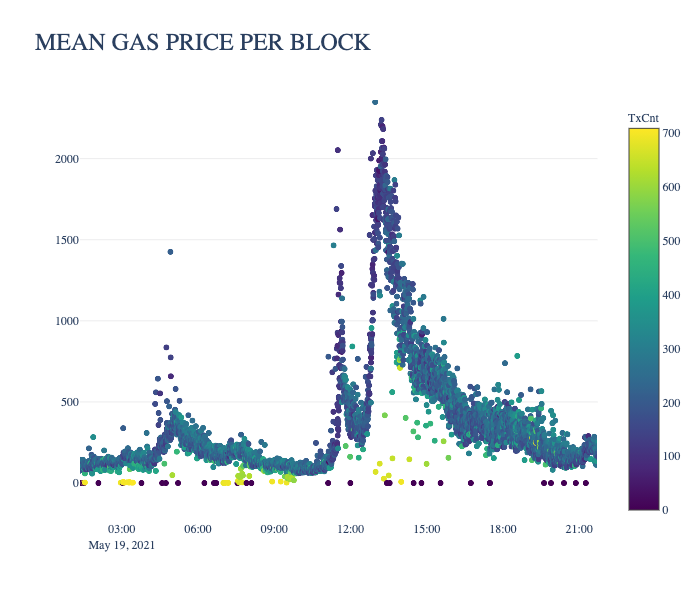Click the 1000 y-axis label

(x=67, y=321)
